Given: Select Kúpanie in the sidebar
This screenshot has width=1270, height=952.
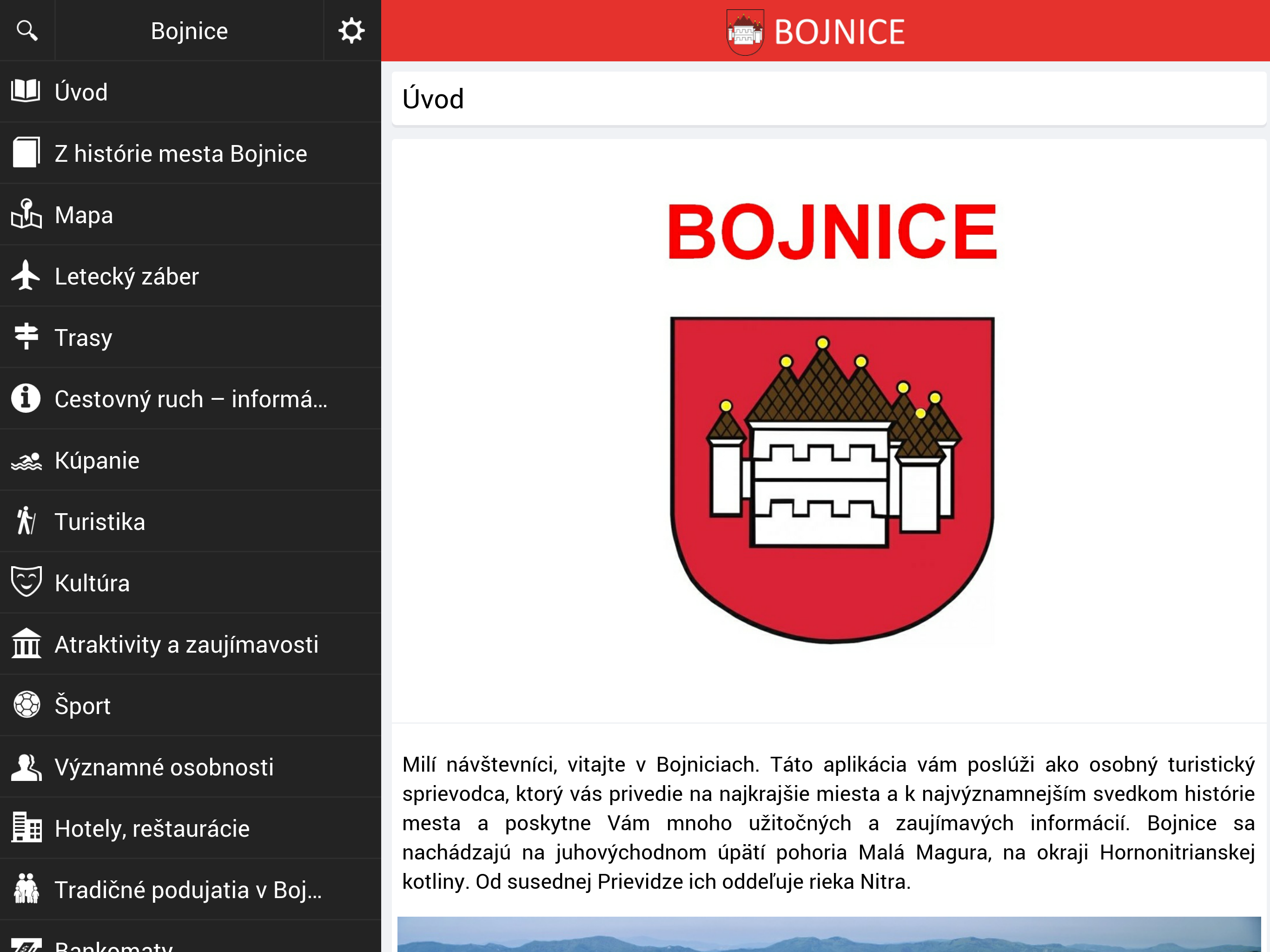Looking at the screenshot, I should (191, 461).
